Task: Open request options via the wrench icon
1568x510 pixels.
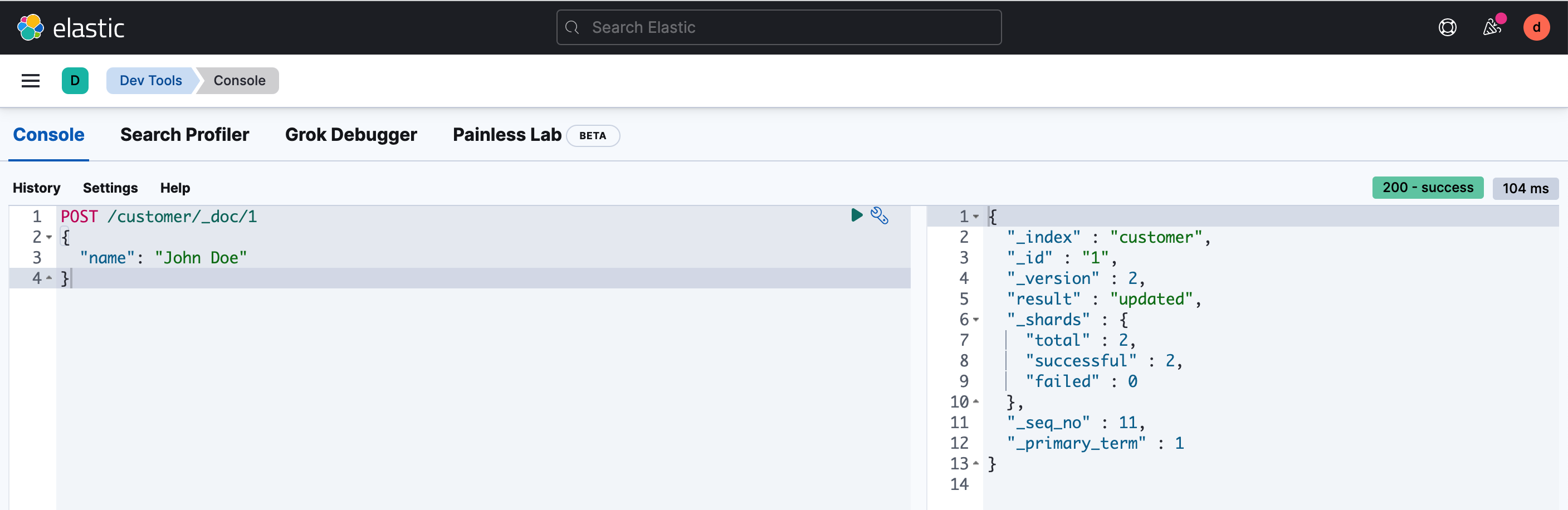Action: [x=880, y=215]
